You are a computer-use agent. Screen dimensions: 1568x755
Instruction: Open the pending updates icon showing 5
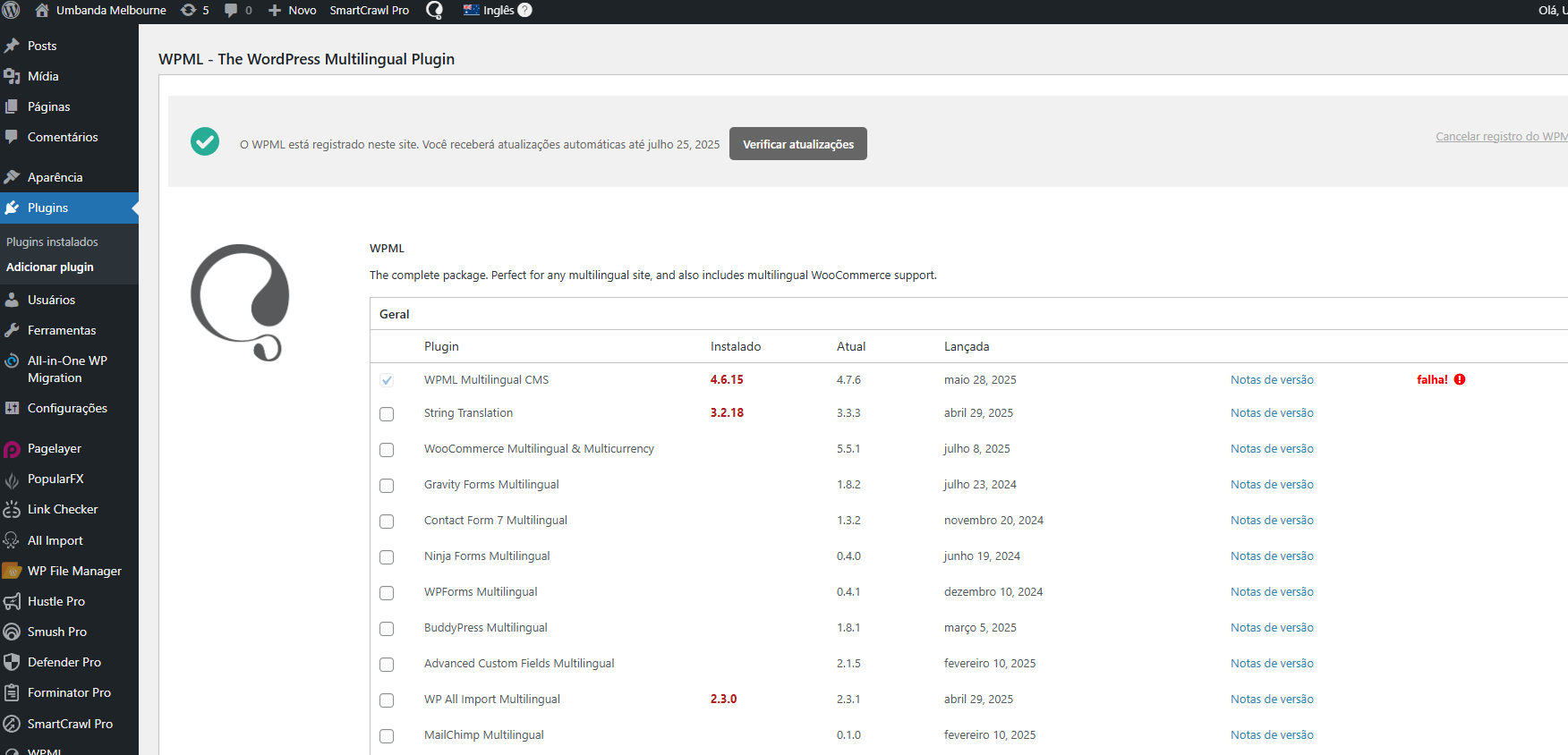click(x=188, y=11)
